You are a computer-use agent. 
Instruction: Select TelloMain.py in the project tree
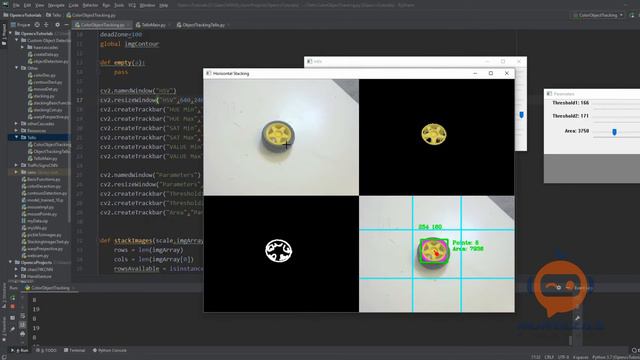(42, 158)
